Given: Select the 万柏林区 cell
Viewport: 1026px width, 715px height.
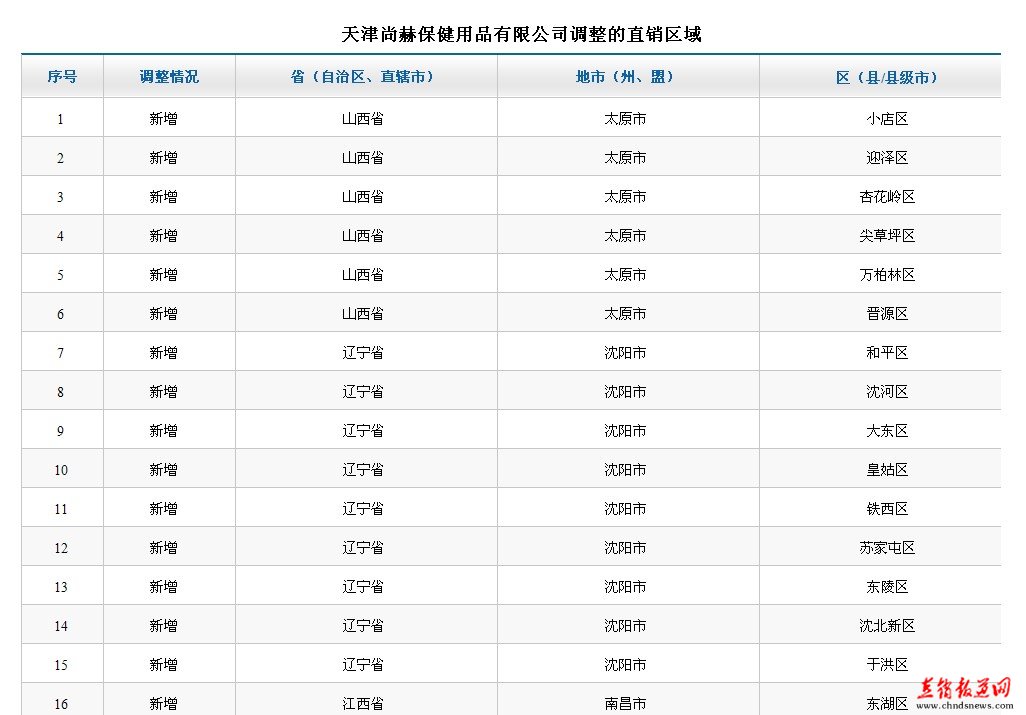Looking at the screenshot, I should click(x=887, y=275).
